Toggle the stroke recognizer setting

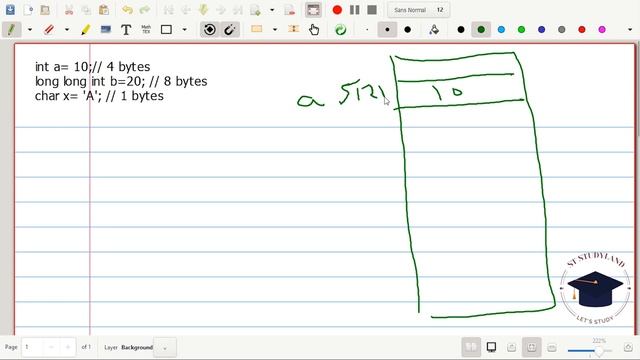[x=210, y=29]
